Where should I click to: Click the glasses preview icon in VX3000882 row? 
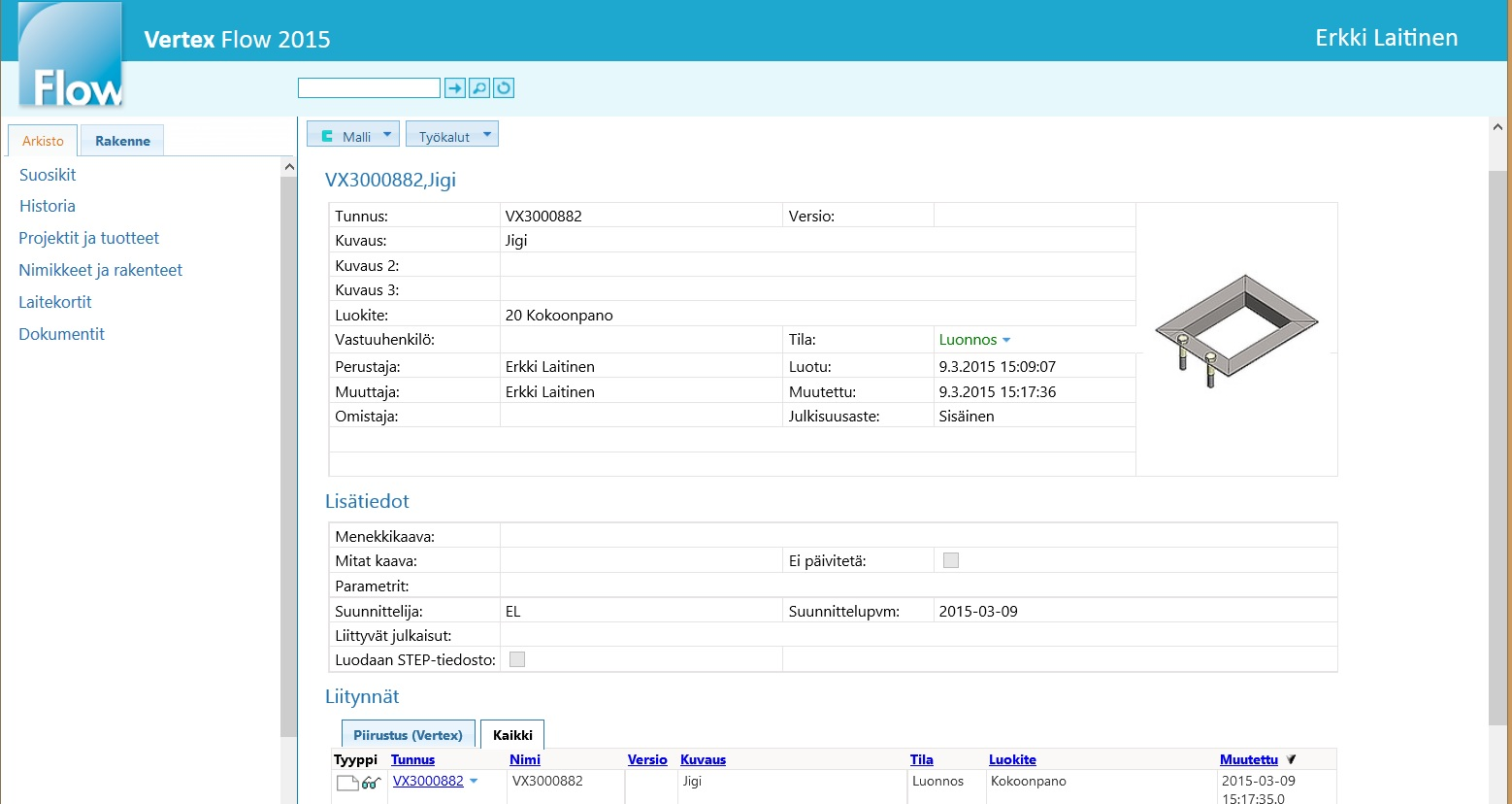371,783
